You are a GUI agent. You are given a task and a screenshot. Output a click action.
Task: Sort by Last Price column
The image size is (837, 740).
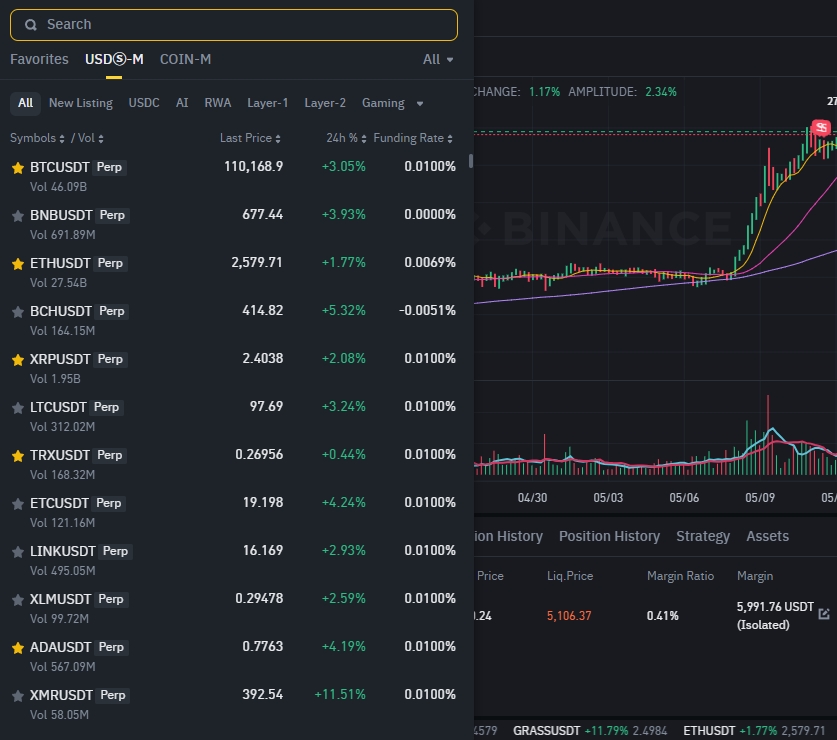coord(250,138)
